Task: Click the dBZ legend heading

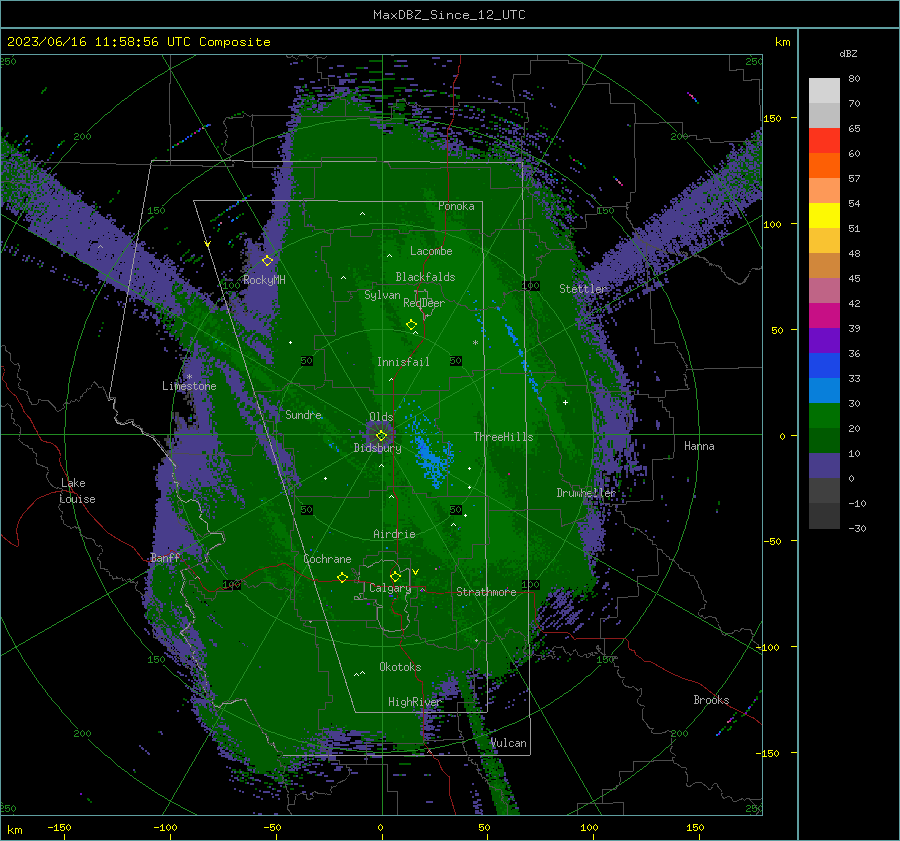Action: (x=848, y=54)
